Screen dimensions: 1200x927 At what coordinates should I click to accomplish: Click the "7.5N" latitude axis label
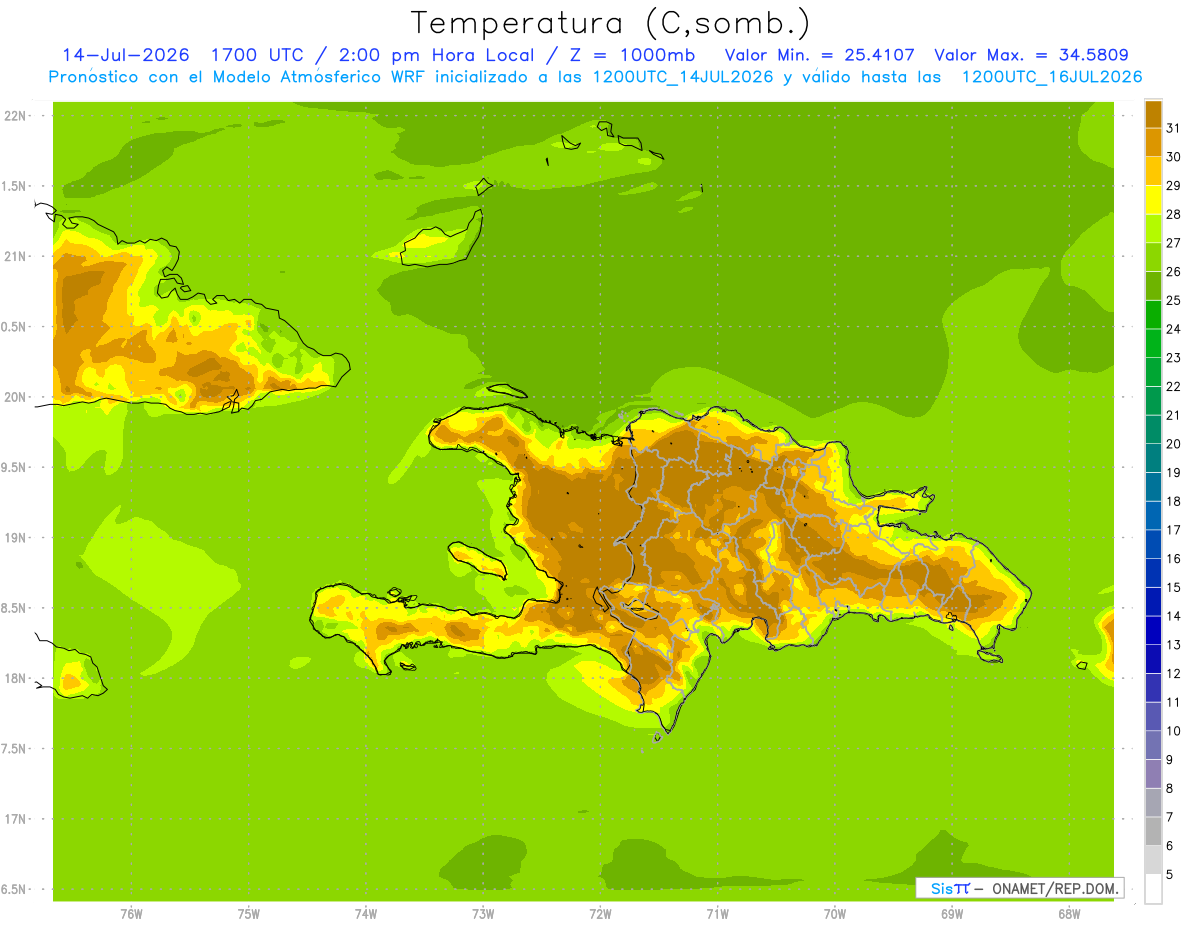click(15, 748)
